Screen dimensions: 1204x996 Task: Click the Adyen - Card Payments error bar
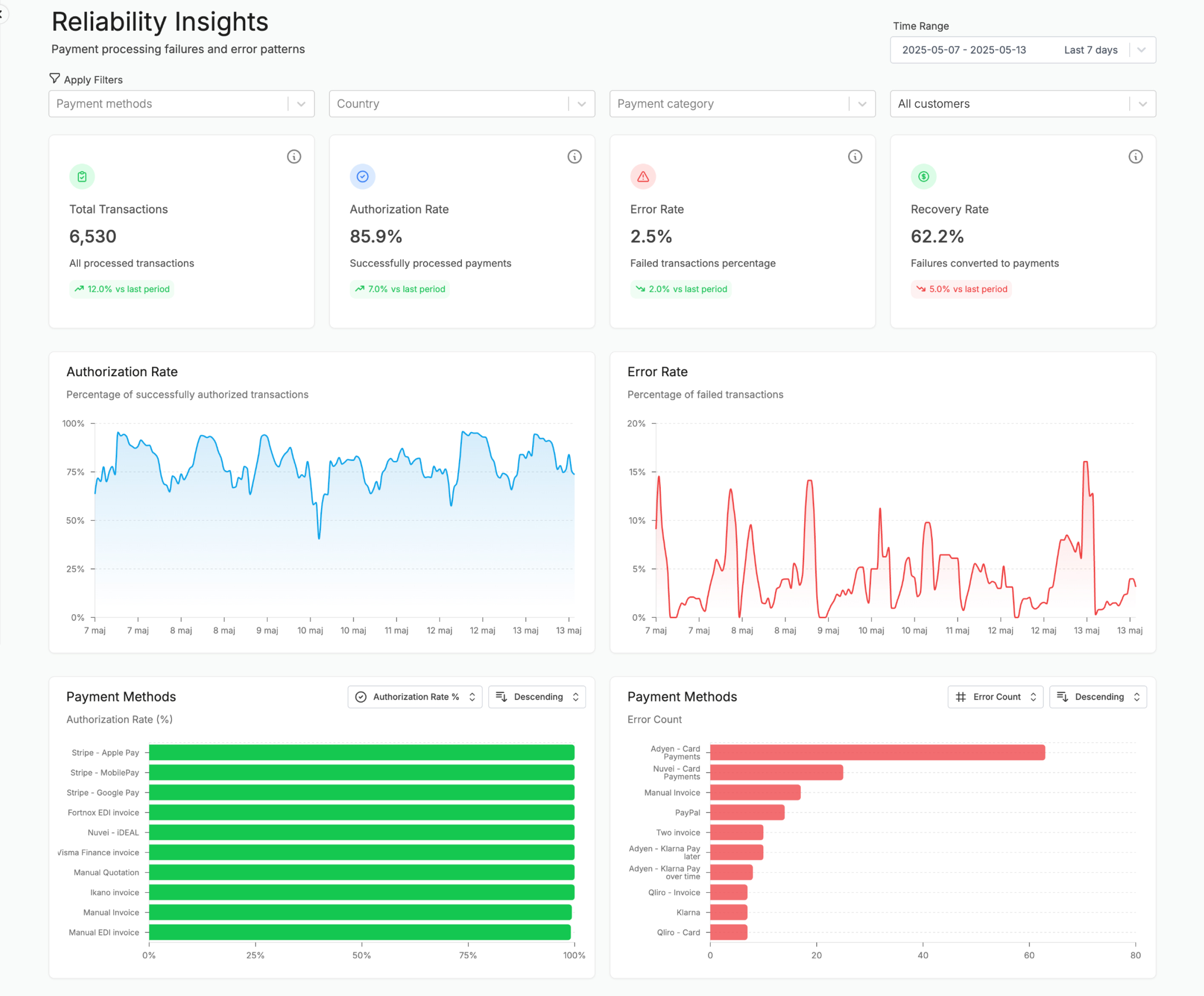(x=877, y=752)
